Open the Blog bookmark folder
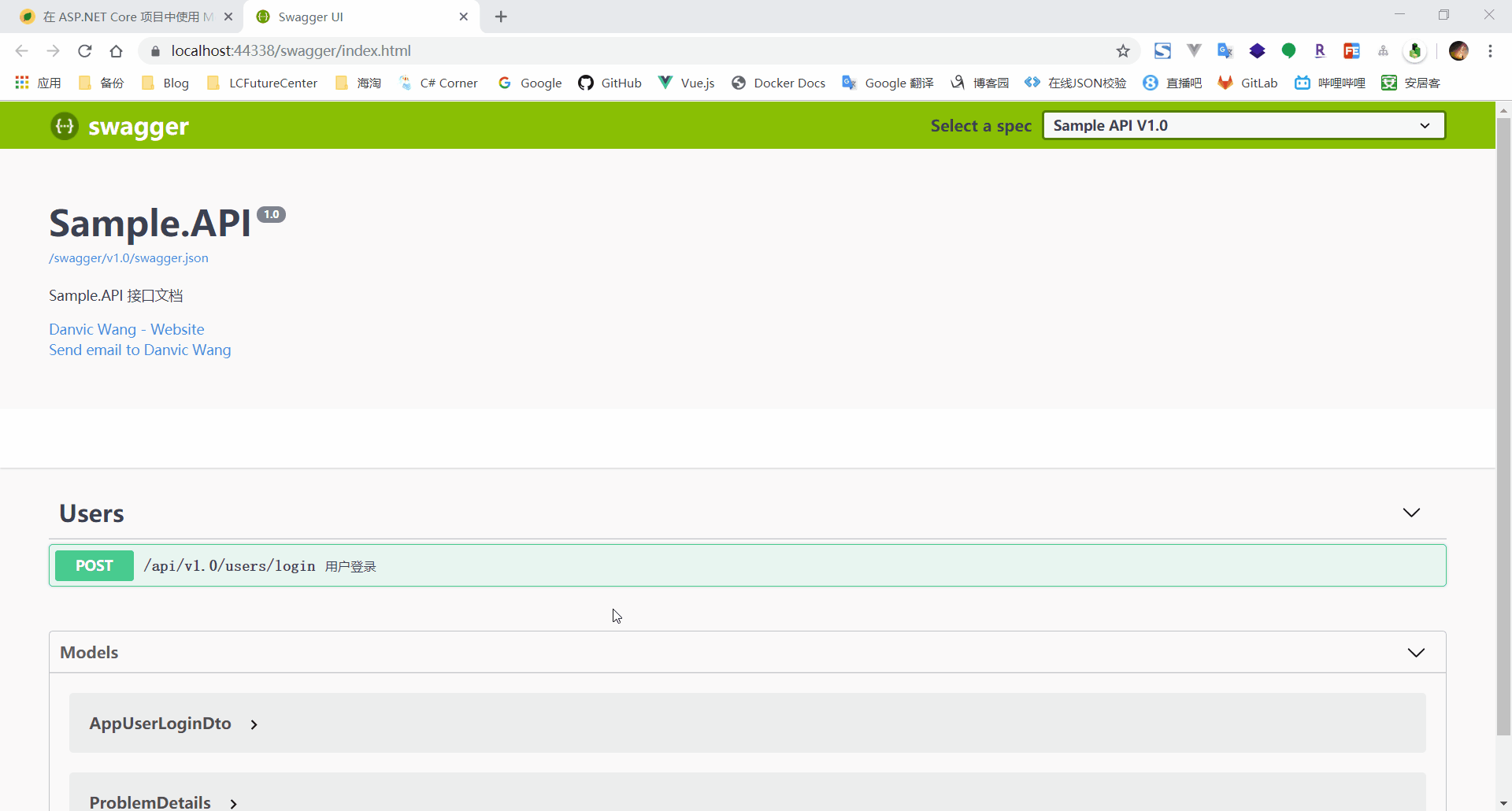This screenshot has height=811, width=1512. pos(165,83)
